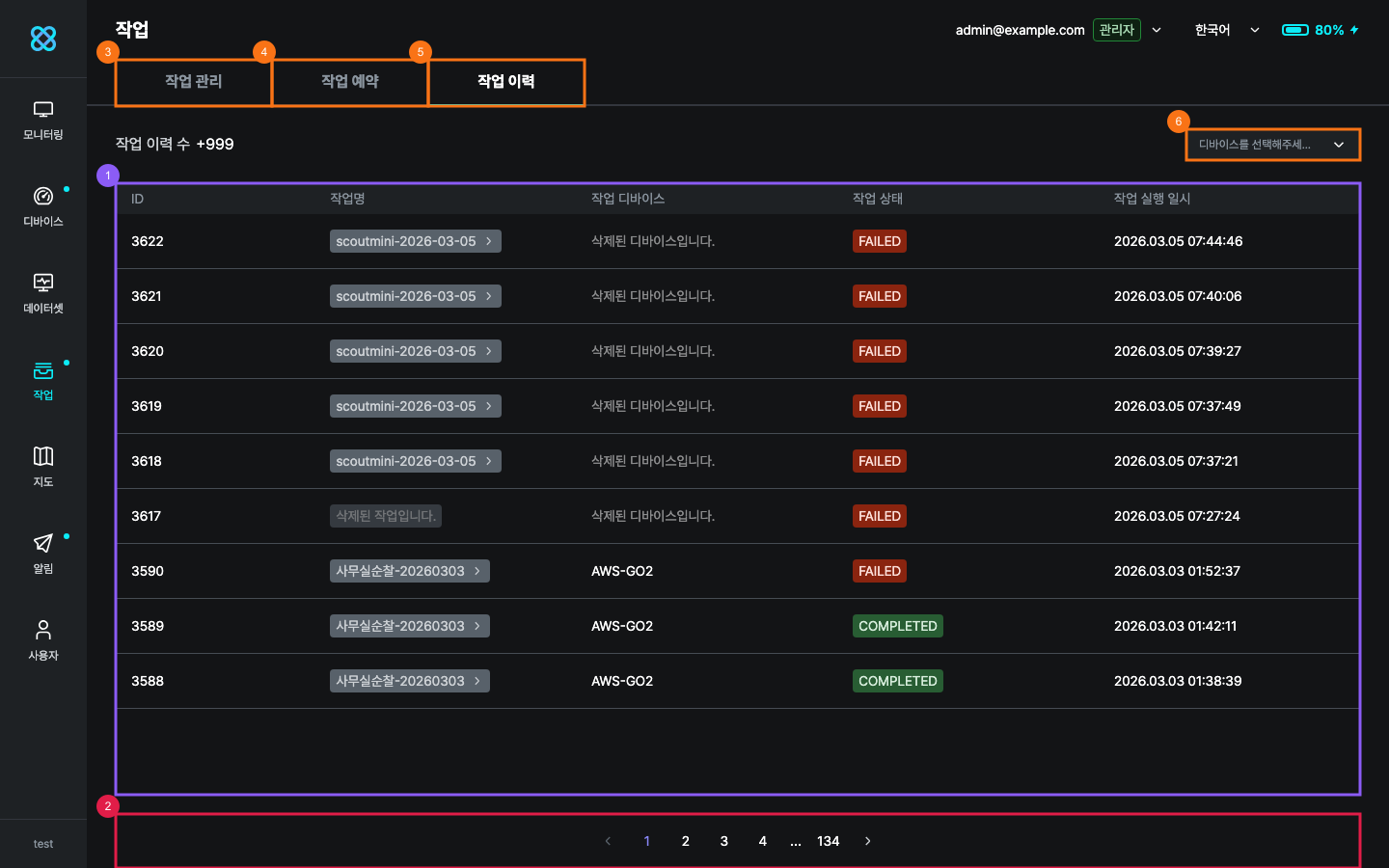
Task: Select the 작업 sidebar icon
Action: [43, 380]
